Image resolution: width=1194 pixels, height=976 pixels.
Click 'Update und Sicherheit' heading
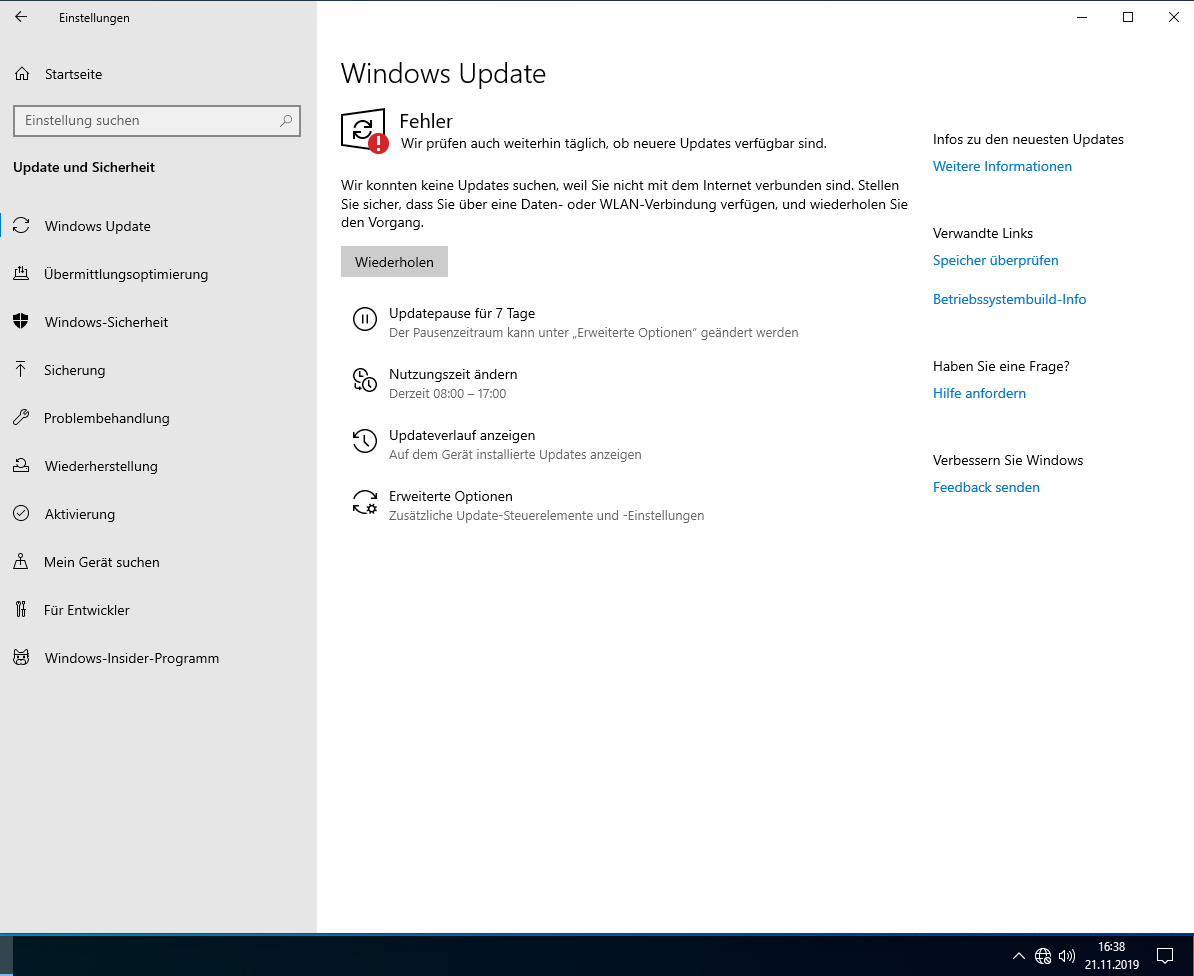click(x=84, y=167)
